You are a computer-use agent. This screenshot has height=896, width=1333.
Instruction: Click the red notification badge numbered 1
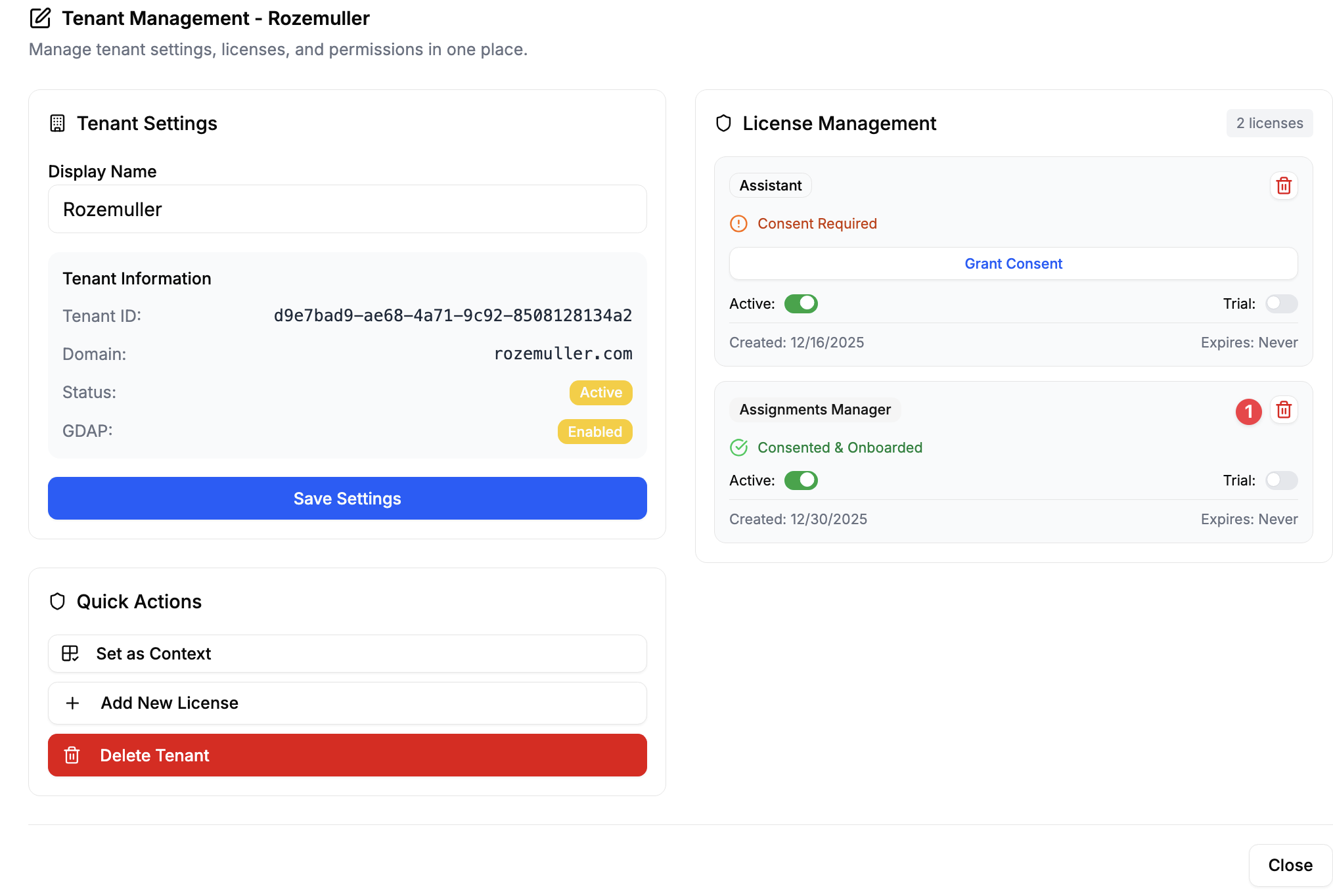1248,412
